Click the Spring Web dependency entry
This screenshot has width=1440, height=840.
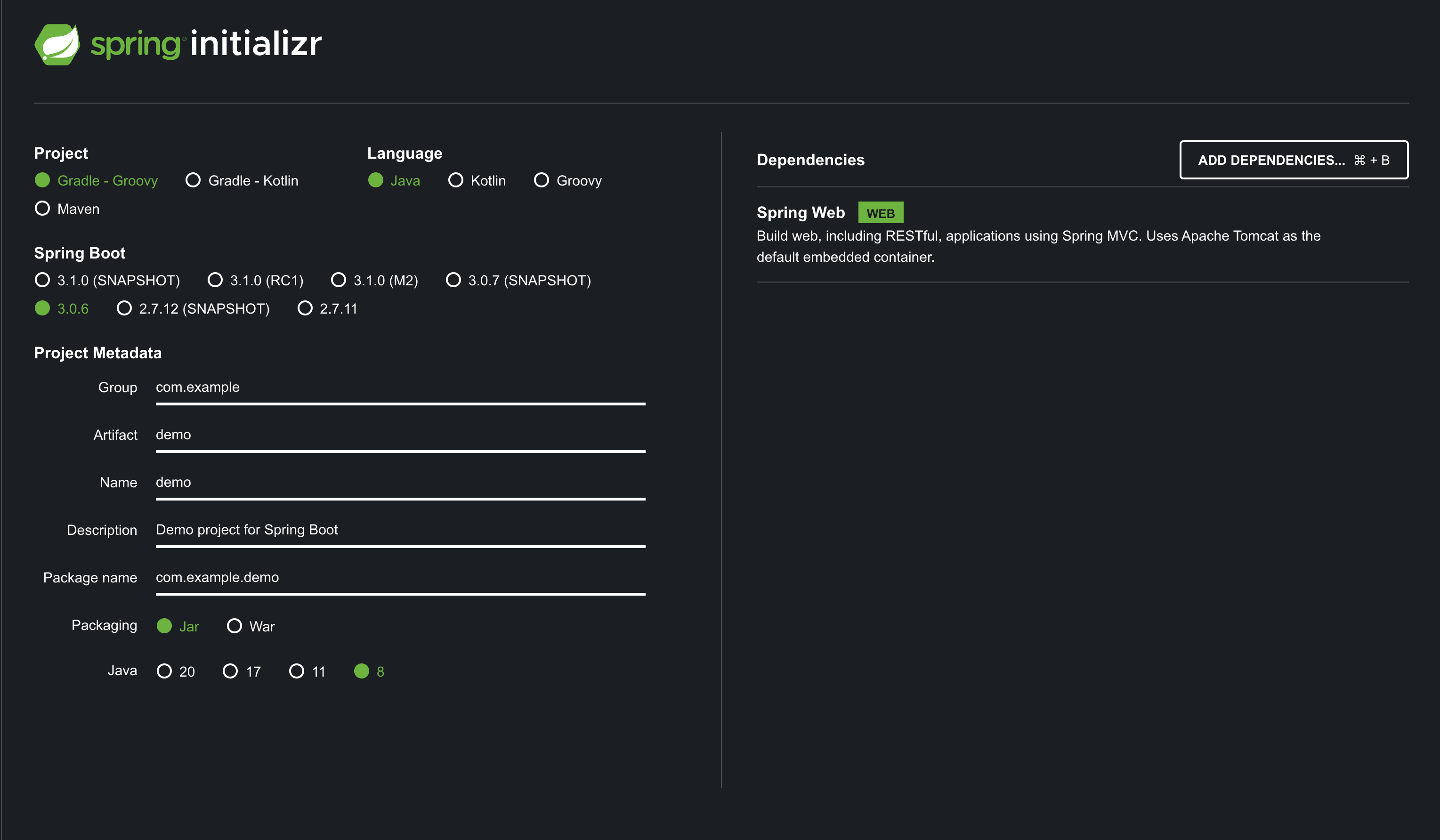point(800,213)
